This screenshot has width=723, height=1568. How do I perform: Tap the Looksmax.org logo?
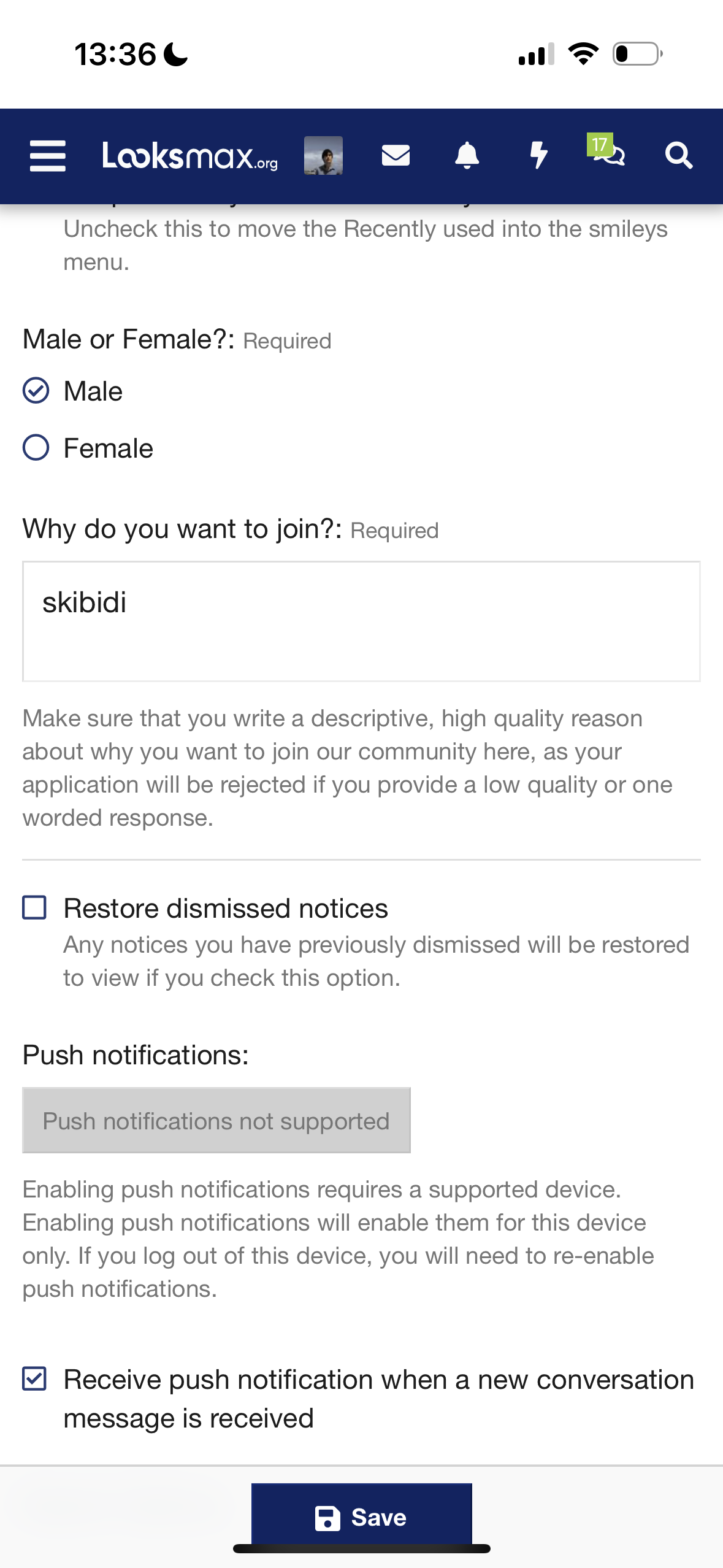189,156
